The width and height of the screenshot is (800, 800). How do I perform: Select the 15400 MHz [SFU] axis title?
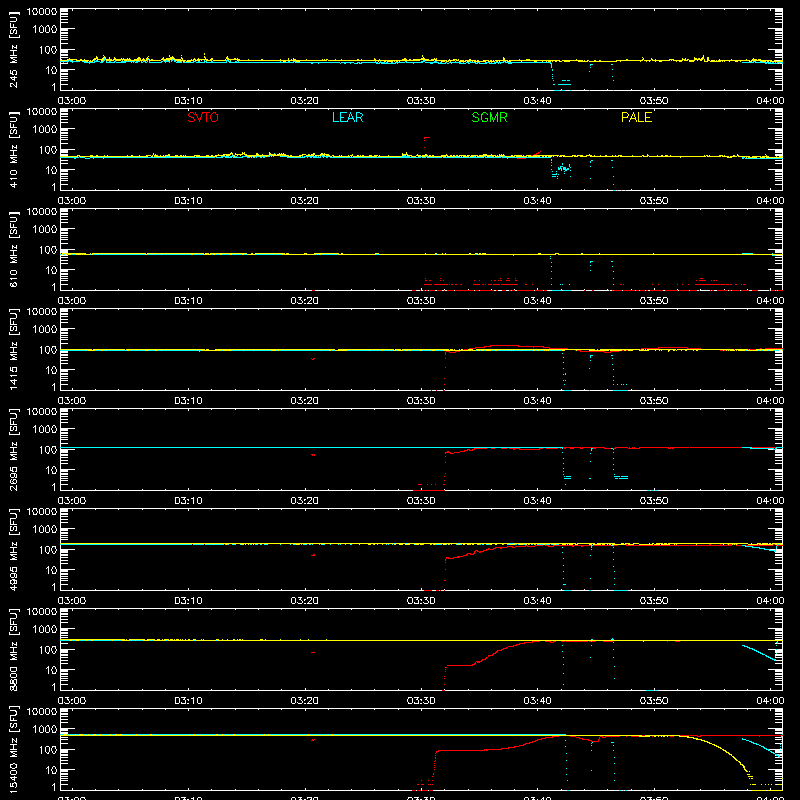[x=14, y=749]
